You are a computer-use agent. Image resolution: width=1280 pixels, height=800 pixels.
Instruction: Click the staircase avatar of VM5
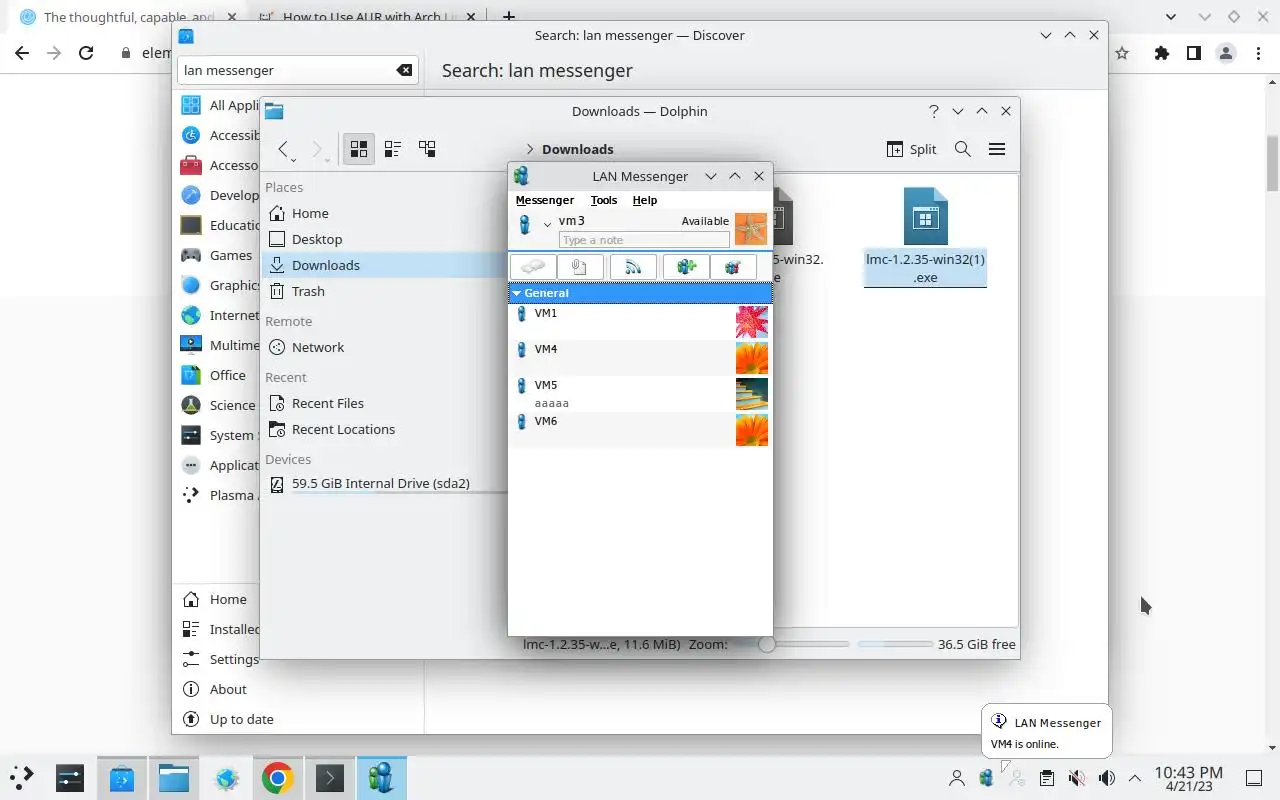click(x=752, y=394)
